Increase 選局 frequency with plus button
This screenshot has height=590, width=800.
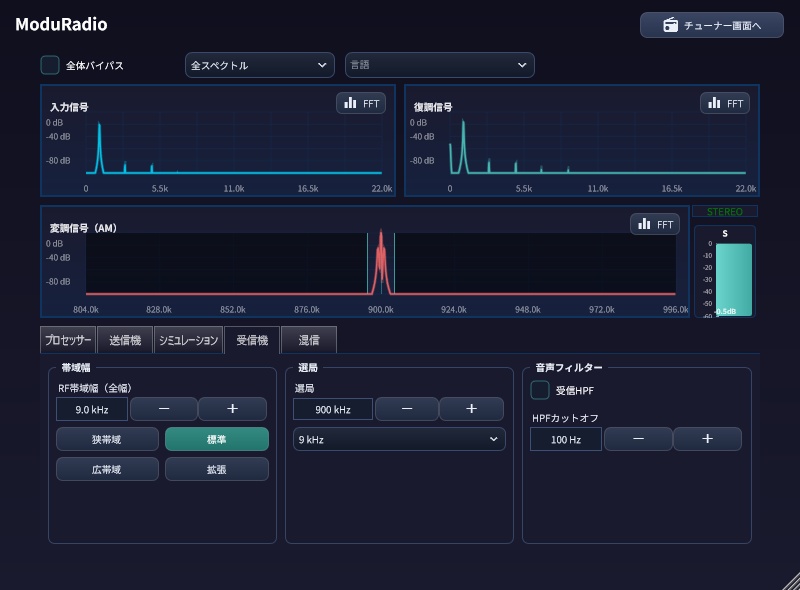point(471,409)
